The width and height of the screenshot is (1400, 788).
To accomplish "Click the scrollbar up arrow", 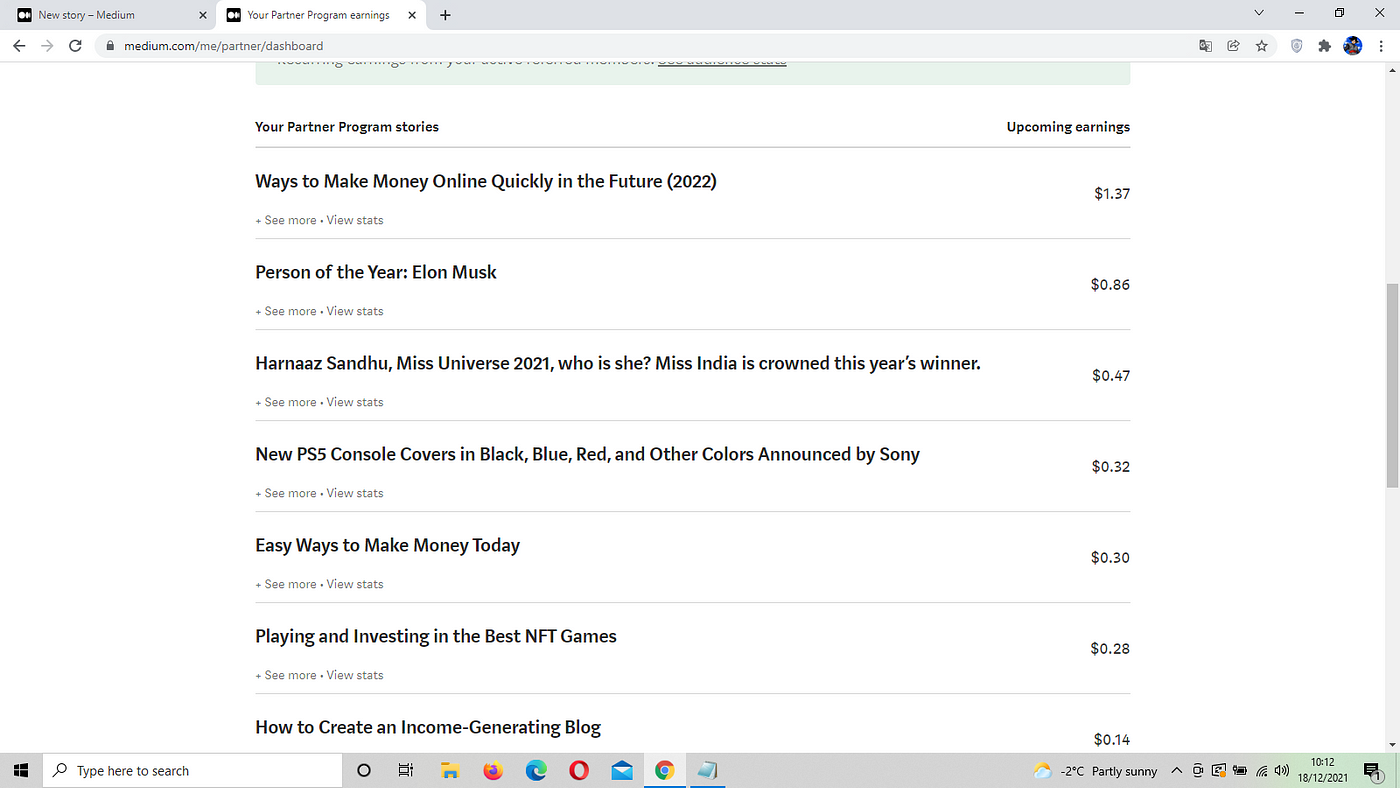I will pos(1392,68).
